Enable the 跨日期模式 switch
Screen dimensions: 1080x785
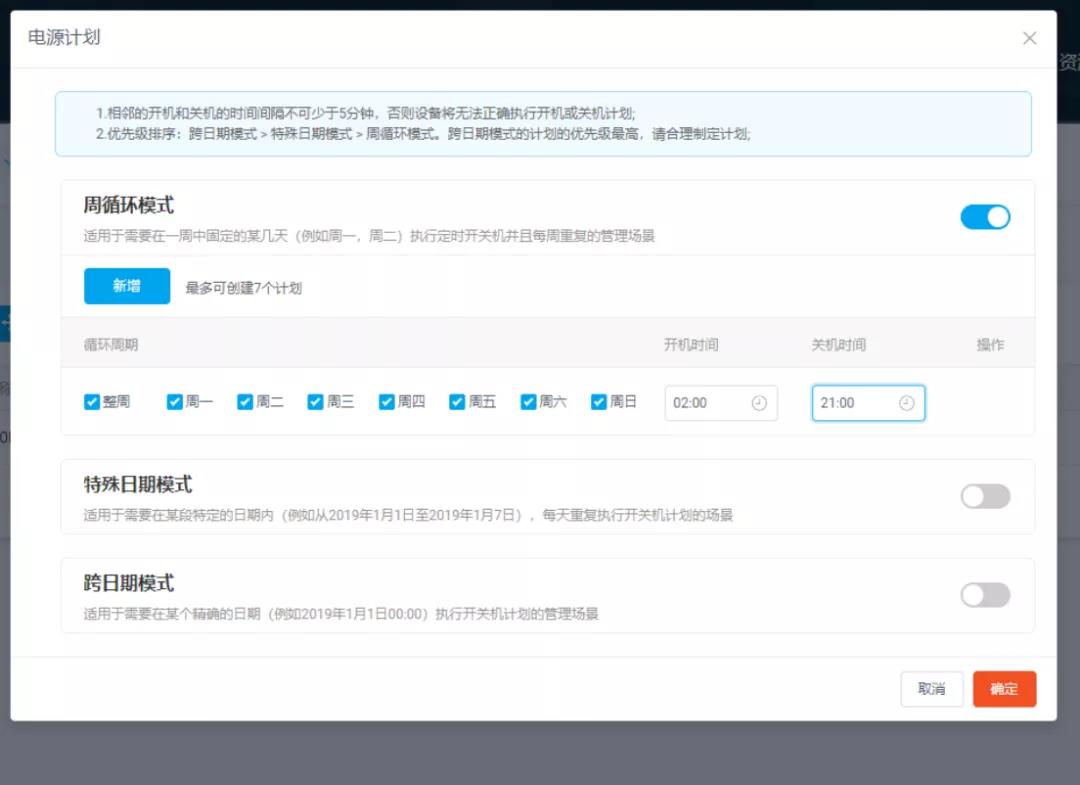985,595
